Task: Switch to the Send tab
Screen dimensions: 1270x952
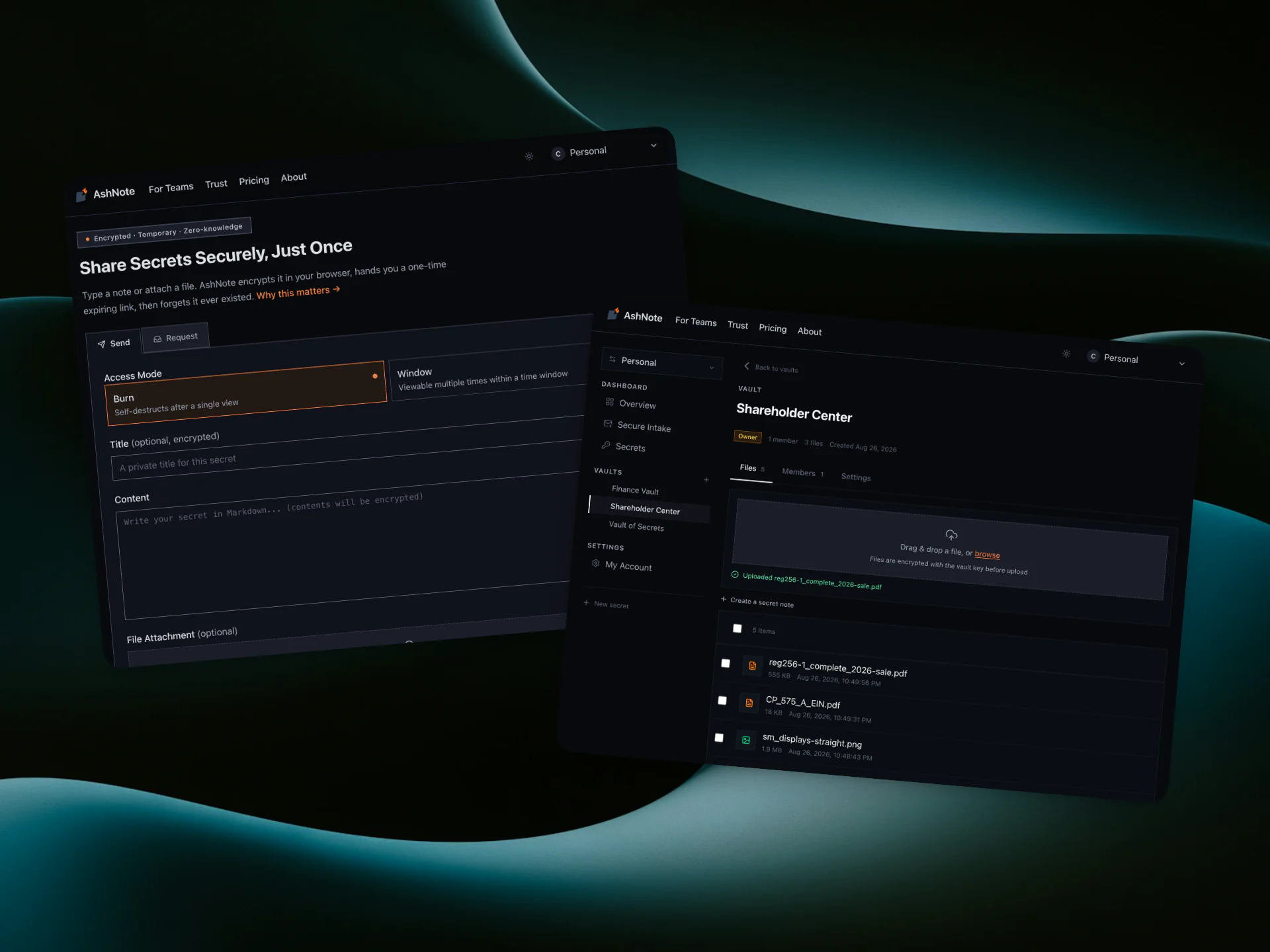Action: (114, 343)
